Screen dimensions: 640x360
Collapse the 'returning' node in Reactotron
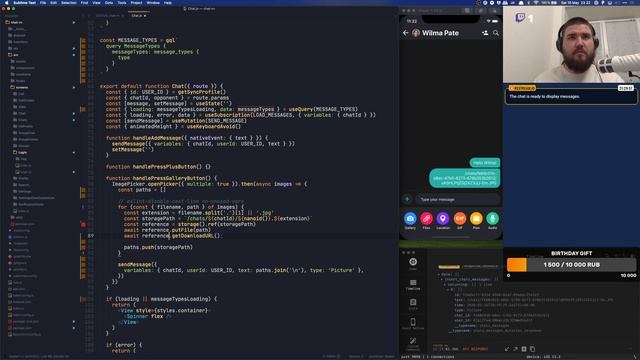point(445,284)
